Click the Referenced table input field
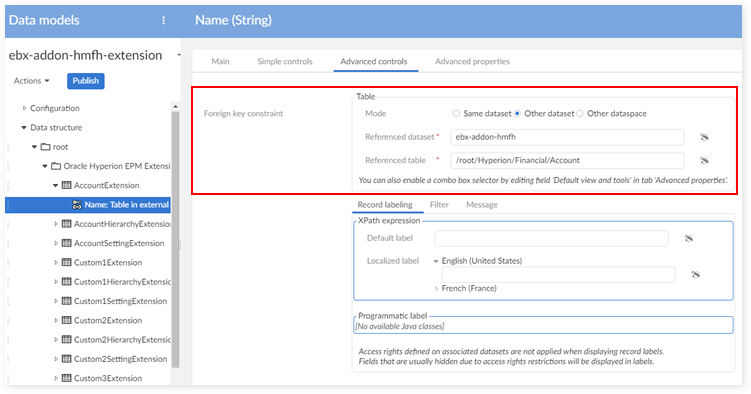Viewport: 751px width, 394px height. [x=567, y=160]
